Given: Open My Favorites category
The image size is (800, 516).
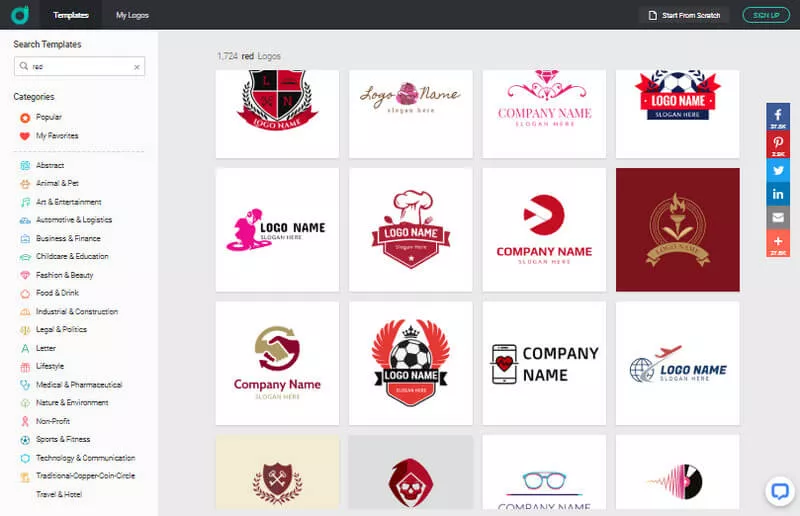Looking at the screenshot, I should pos(49,136).
